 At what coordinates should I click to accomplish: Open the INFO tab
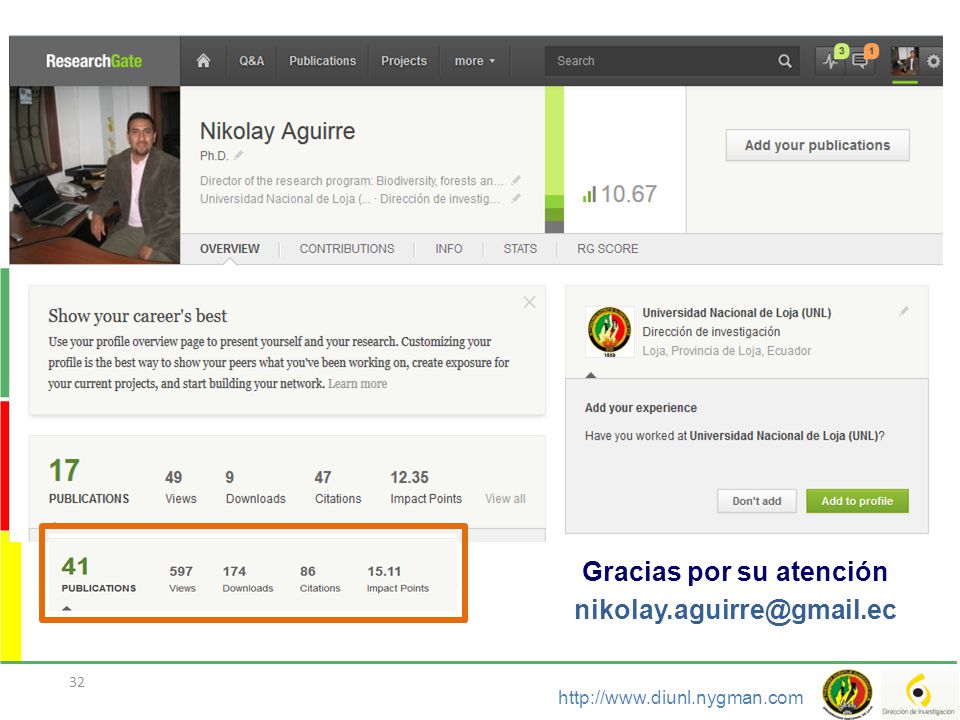click(449, 249)
